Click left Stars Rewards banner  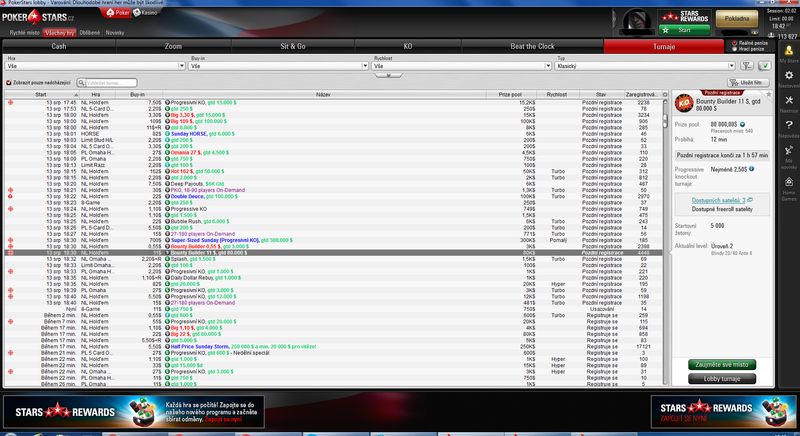134,412
